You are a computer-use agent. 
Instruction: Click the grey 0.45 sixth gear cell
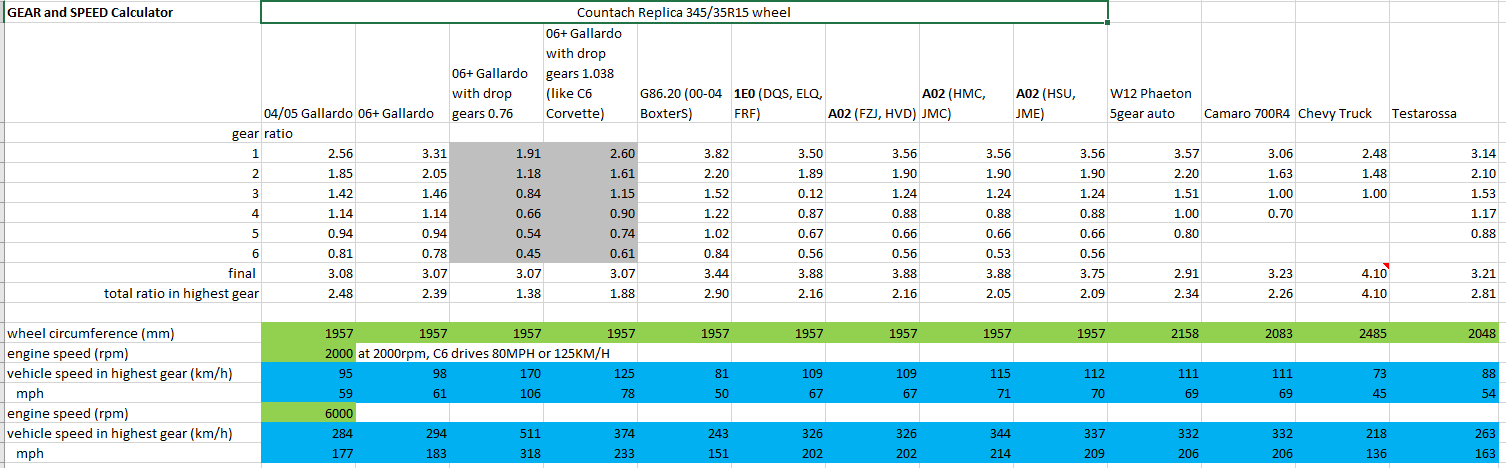tap(496, 253)
